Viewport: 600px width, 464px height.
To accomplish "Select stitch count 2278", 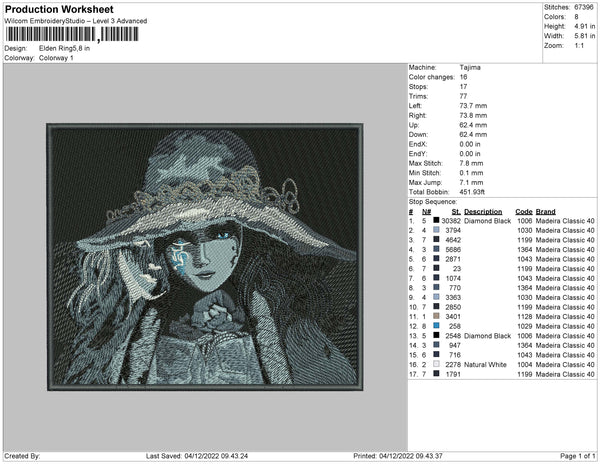I will pyautogui.click(x=453, y=364).
